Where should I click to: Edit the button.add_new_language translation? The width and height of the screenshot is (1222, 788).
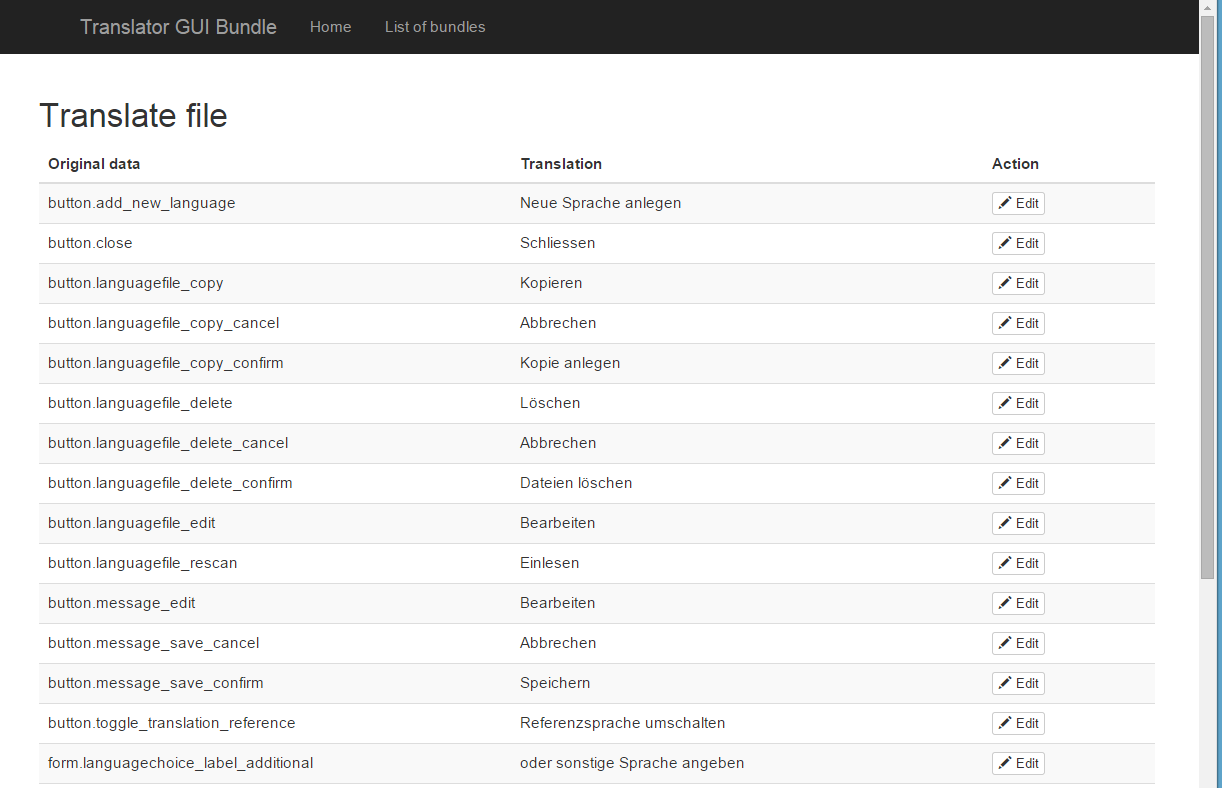pyautogui.click(x=1018, y=203)
